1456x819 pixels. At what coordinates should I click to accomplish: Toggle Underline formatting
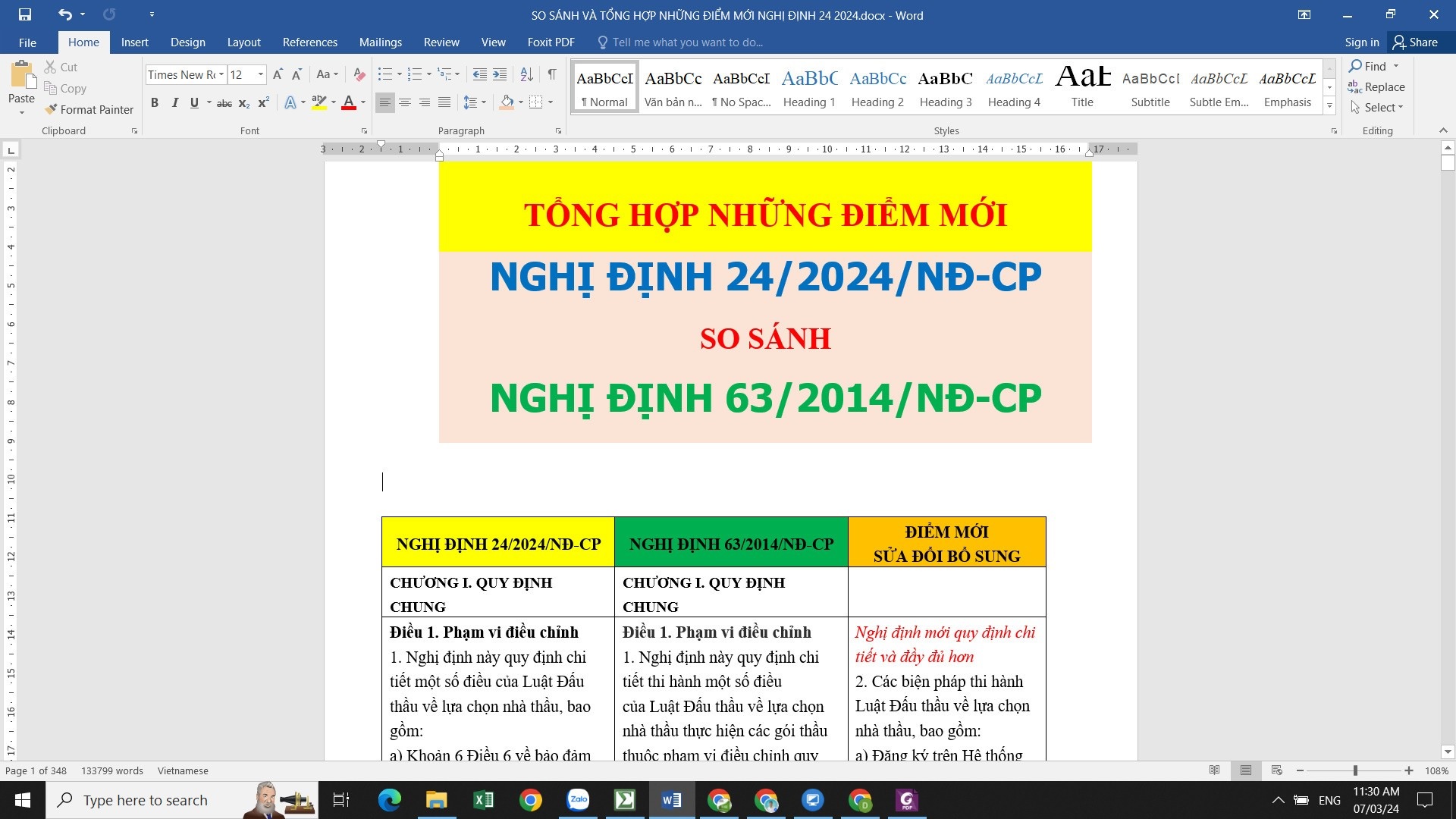(x=194, y=102)
